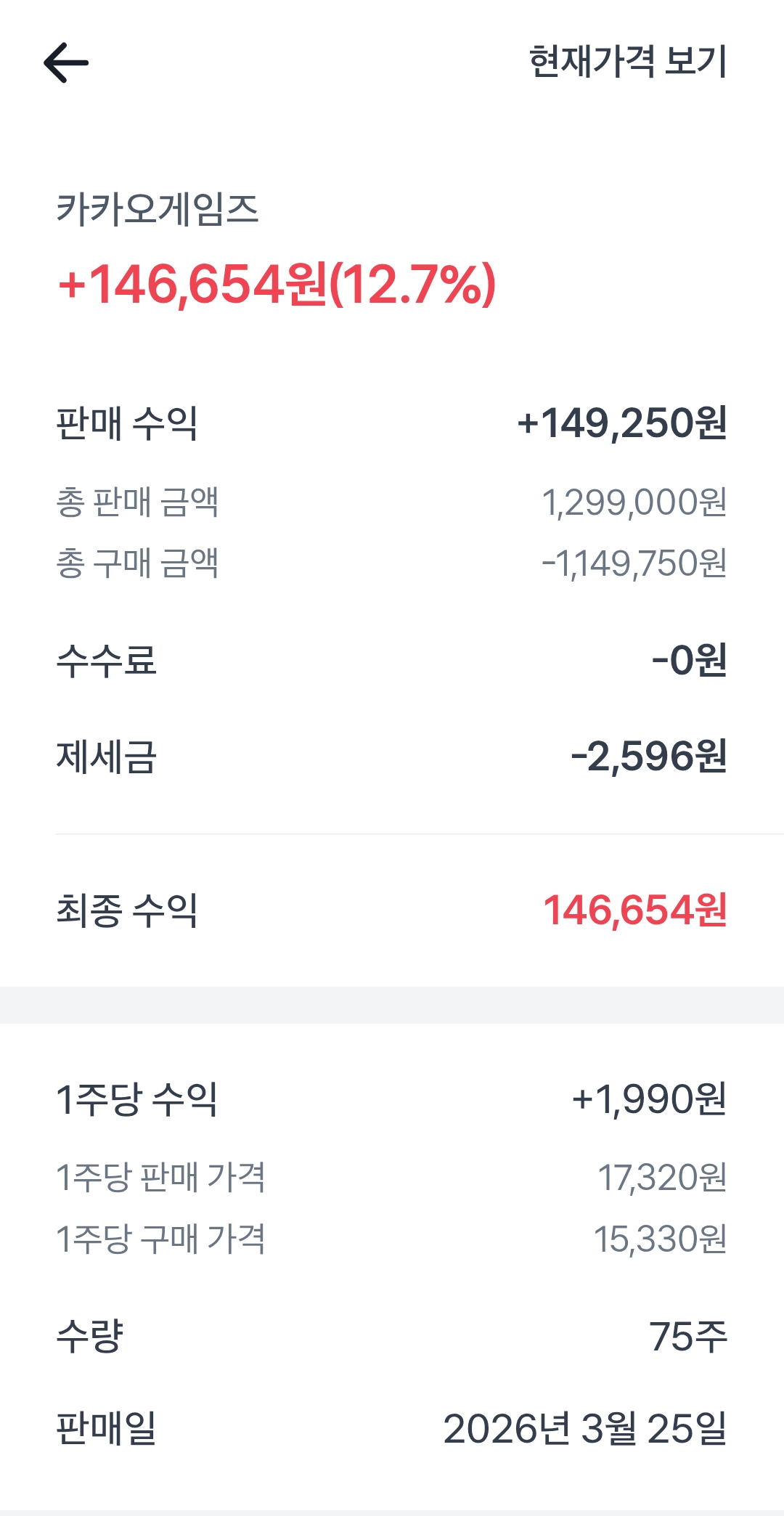Screen dimensions: 784x1516
Task: Select the 1,299,000원 total sale amount
Action: click(634, 502)
